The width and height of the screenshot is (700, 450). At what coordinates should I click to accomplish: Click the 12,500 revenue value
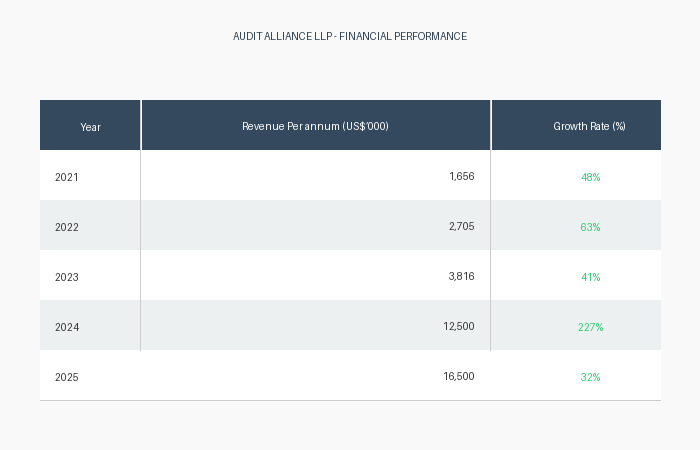(x=459, y=326)
